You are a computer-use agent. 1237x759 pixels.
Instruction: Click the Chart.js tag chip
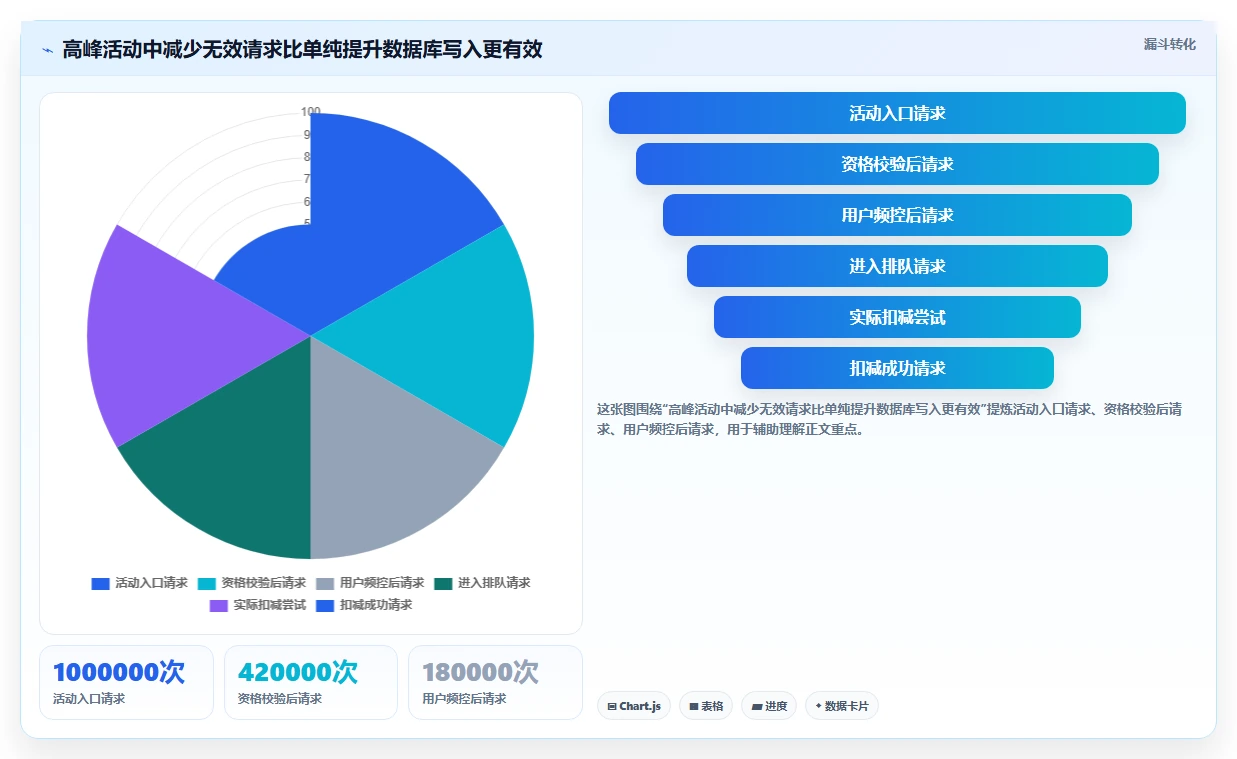pos(634,706)
